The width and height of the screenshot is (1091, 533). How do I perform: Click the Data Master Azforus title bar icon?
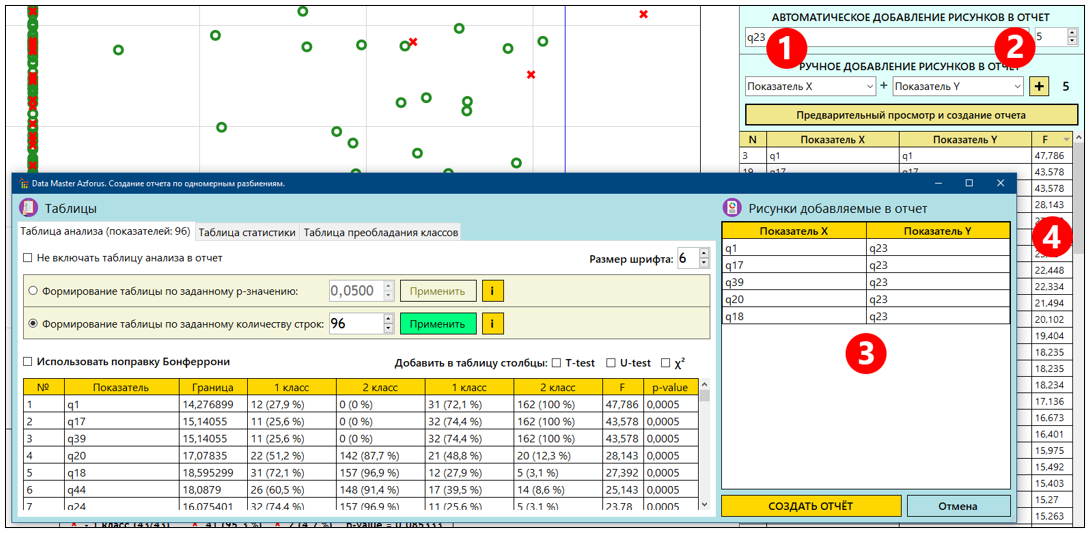(23, 184)
